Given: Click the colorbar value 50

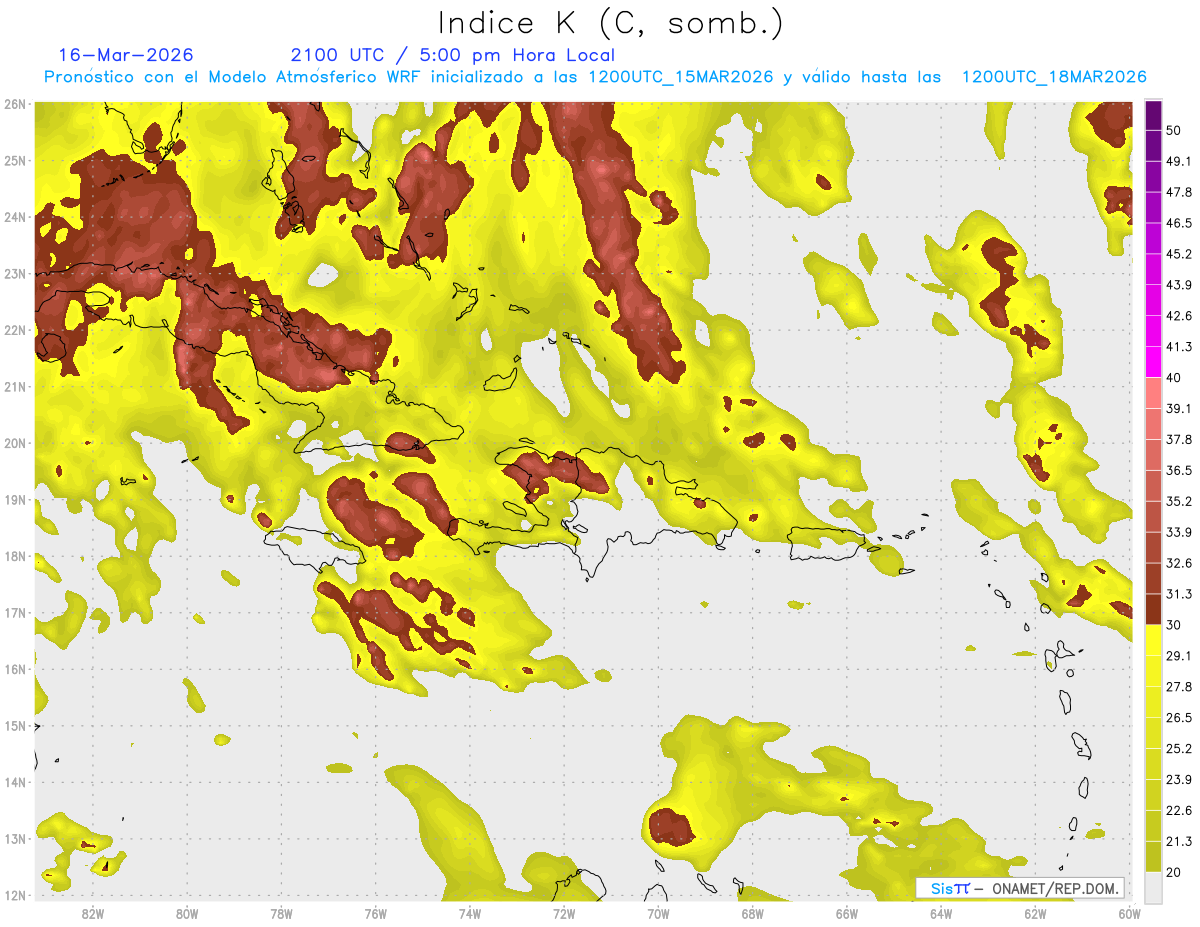Looking at the screenshot, I should pyautogui.click(x=1174, y=130).
